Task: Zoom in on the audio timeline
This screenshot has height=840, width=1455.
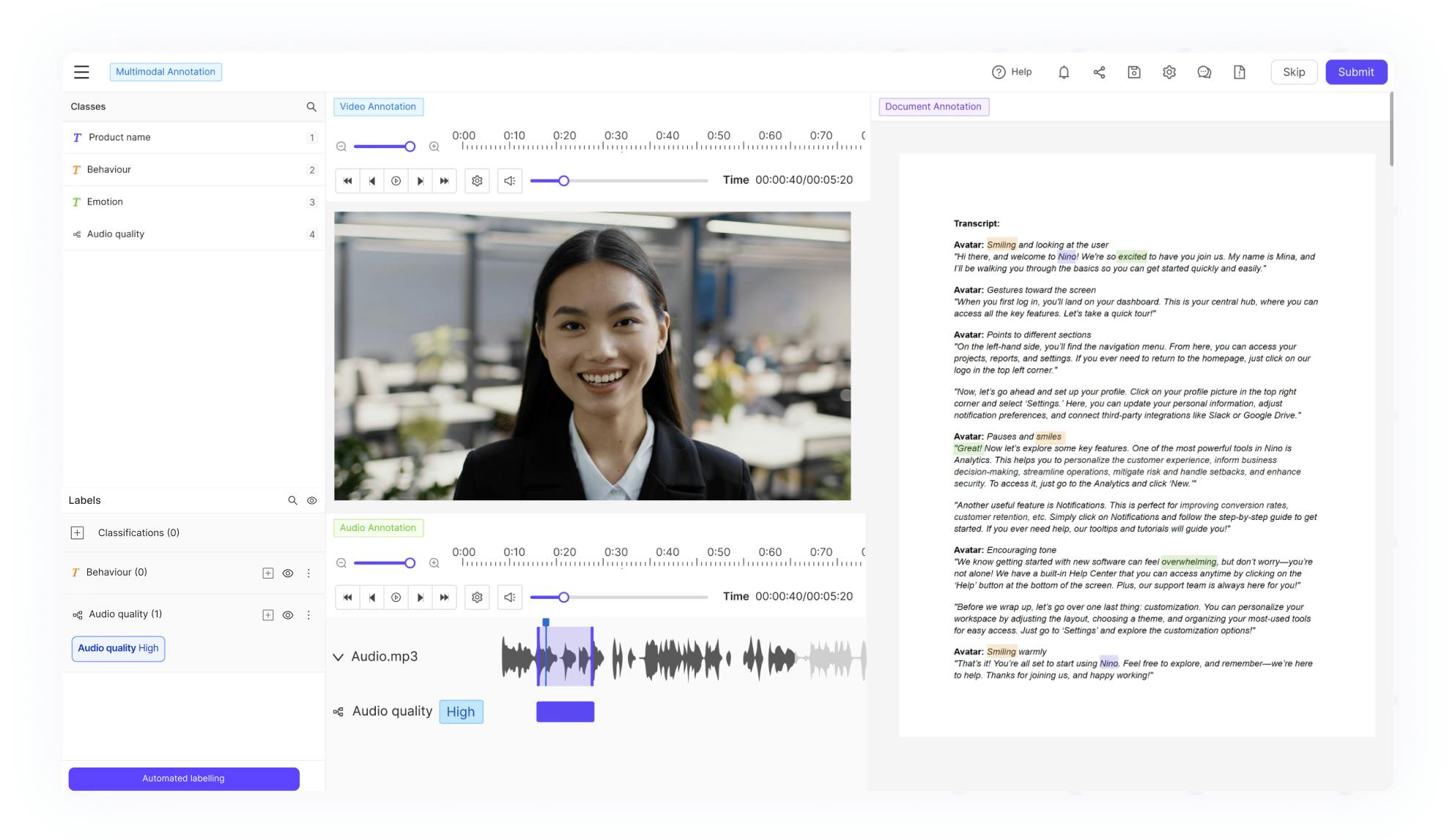Action: [434, 563]
